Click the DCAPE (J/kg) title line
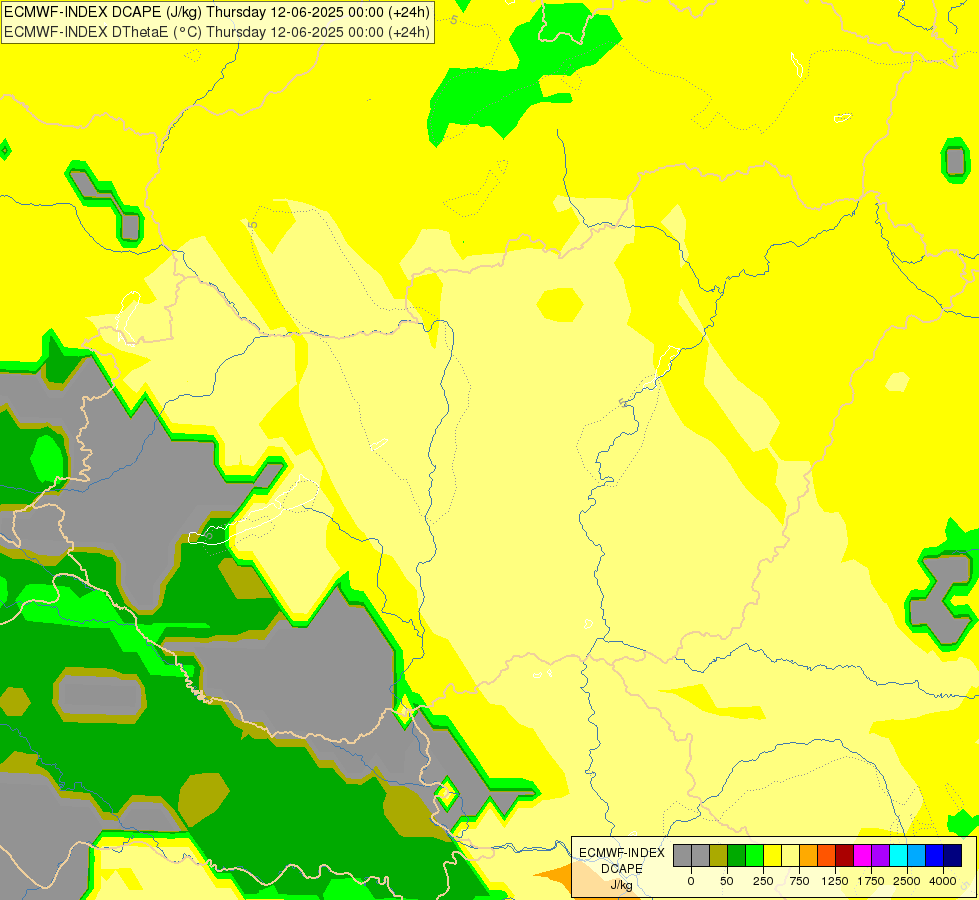 [x=217, y=12]
